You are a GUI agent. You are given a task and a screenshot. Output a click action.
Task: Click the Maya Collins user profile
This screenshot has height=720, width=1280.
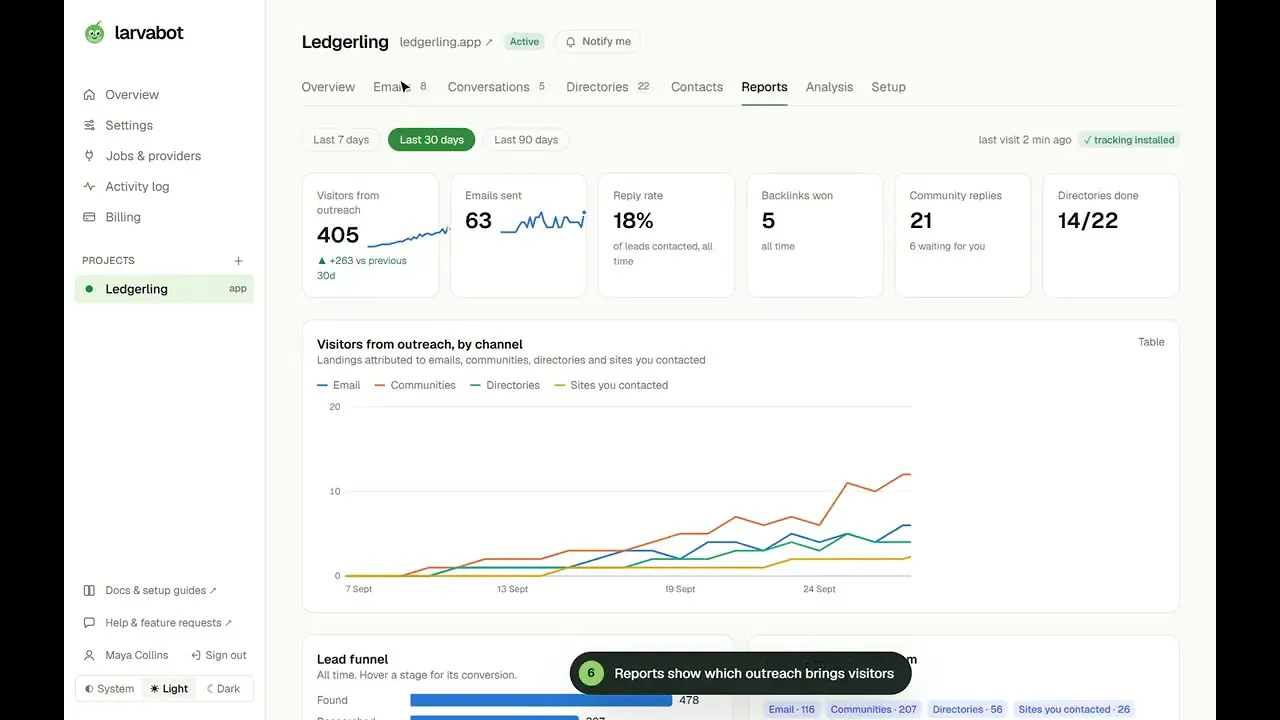(x=125, y=655)
